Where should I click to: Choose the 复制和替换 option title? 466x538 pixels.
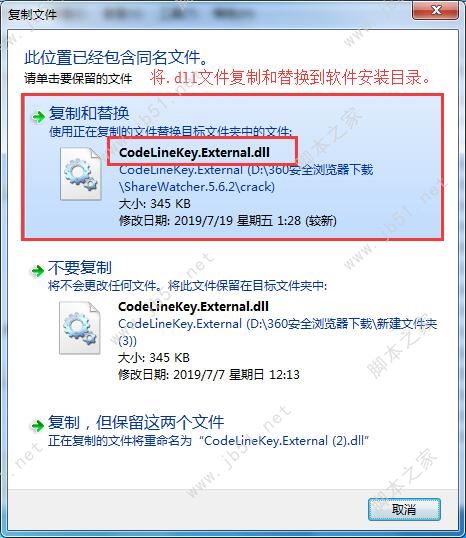(x=89, y=113)
